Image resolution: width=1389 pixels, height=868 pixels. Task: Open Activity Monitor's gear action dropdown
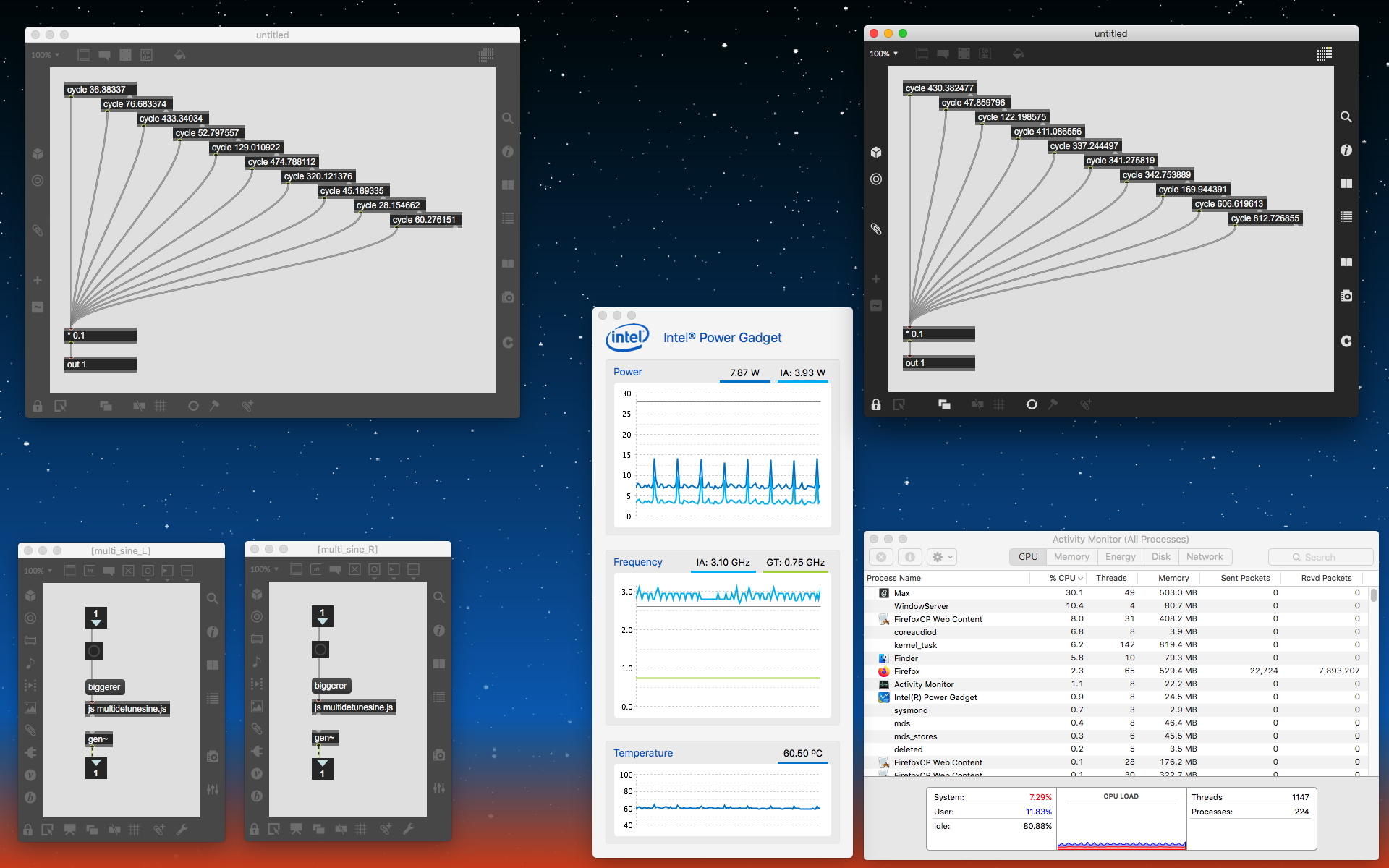943,557
